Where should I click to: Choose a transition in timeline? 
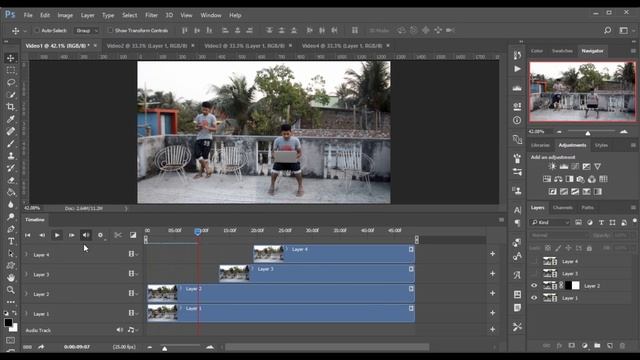click(x=133, y=235)
